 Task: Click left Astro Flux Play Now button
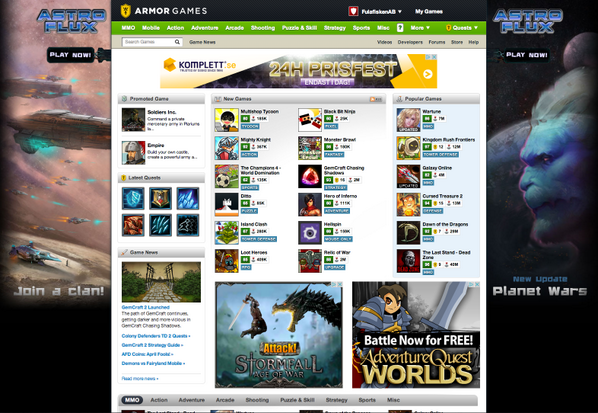point(71,55)
